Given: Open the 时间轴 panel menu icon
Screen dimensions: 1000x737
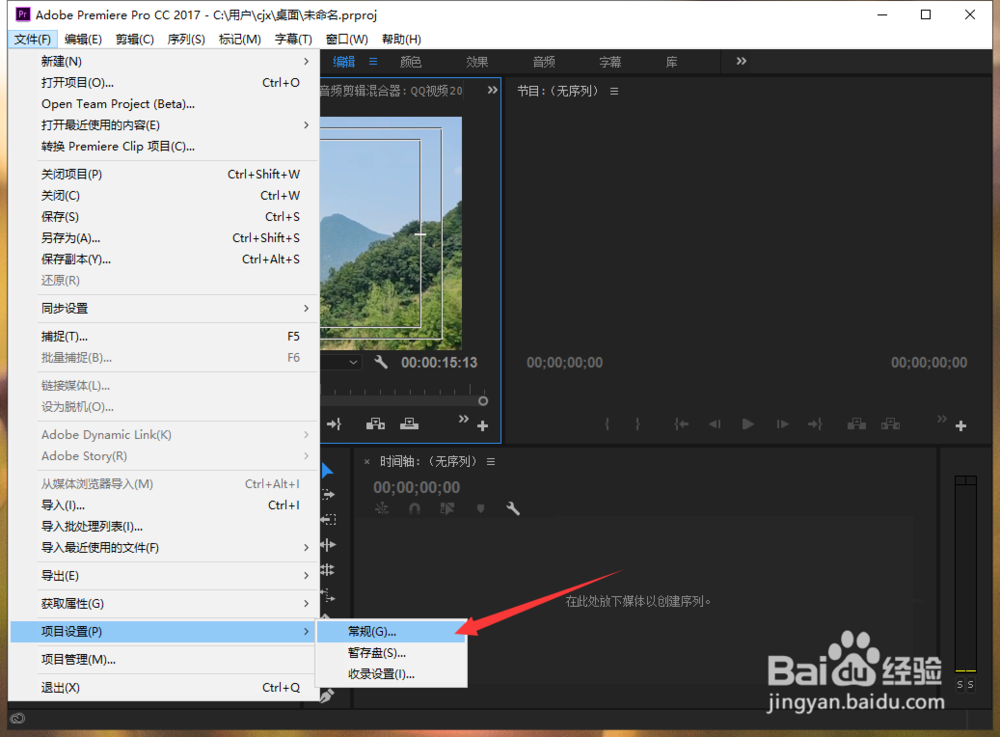Looking at the screenshot, I should [x=491, y=462].
